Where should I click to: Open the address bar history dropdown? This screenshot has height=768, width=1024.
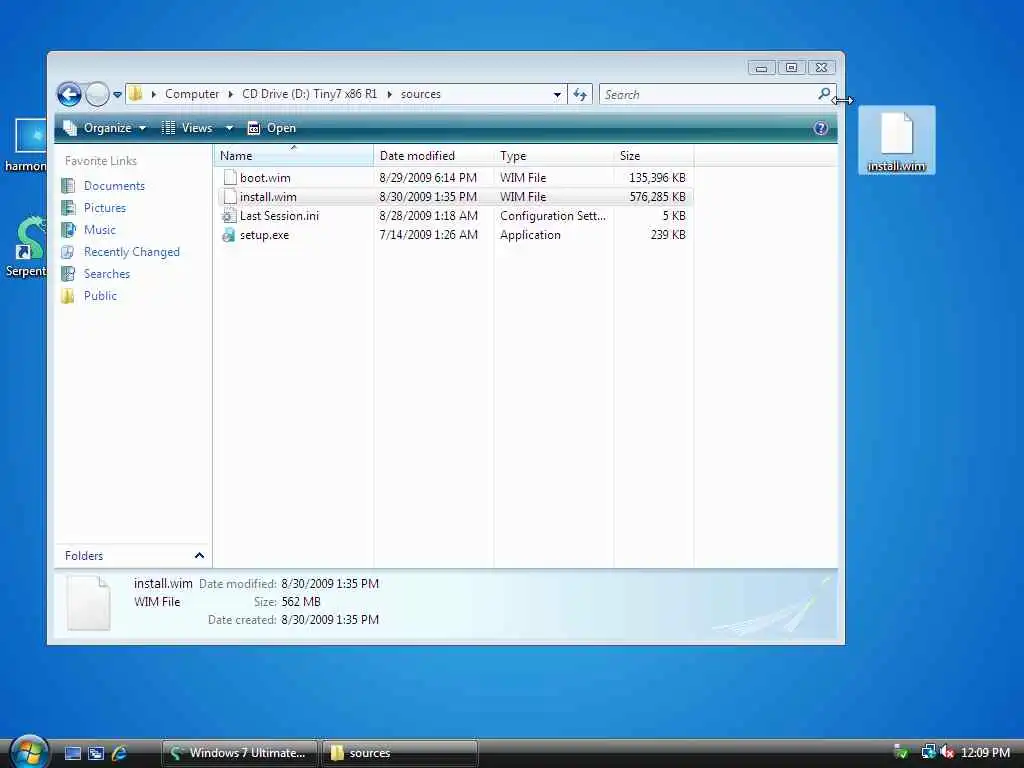coord(557,95)
